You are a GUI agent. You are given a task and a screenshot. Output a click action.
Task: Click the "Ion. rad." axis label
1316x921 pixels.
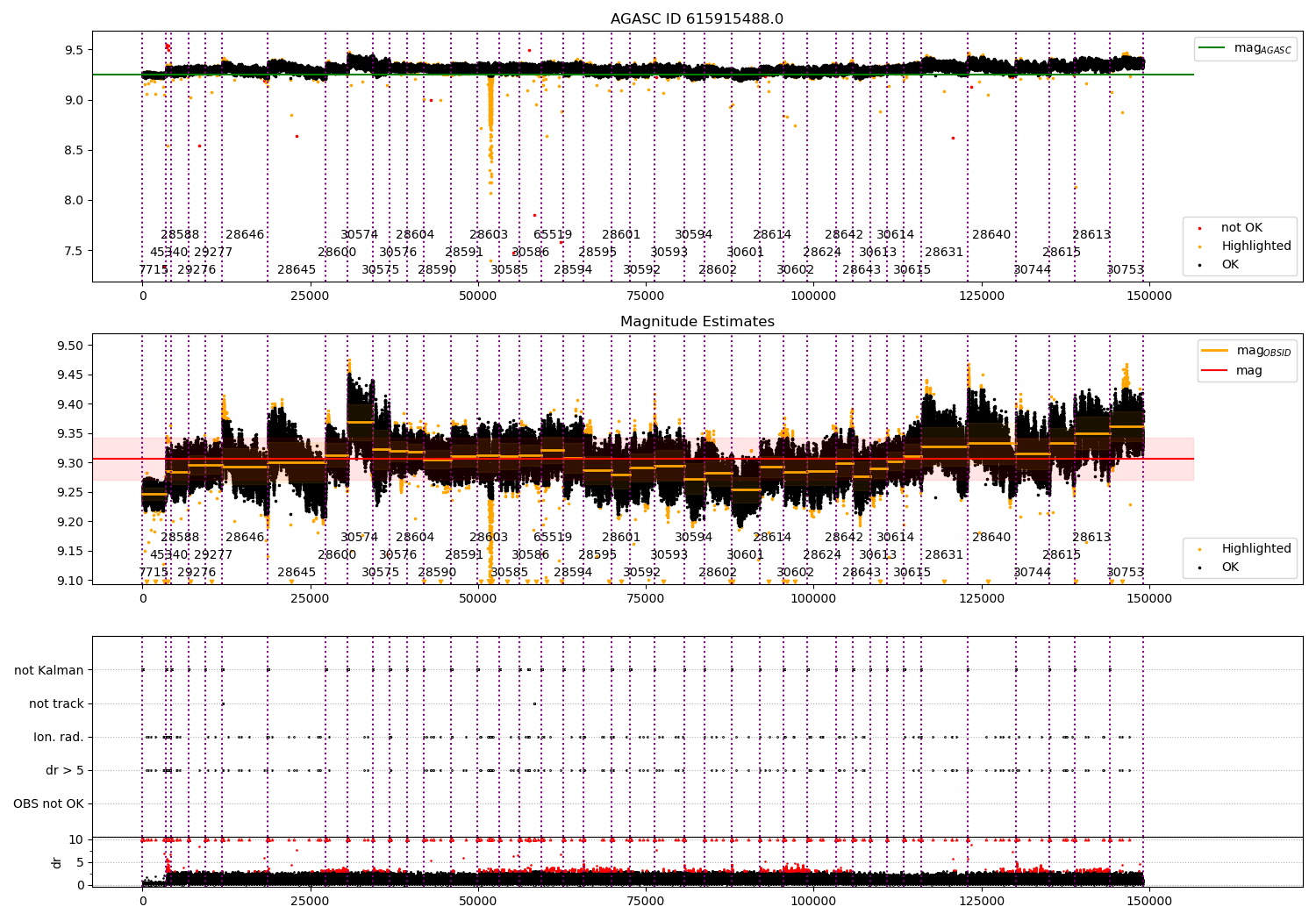[59, 738]
